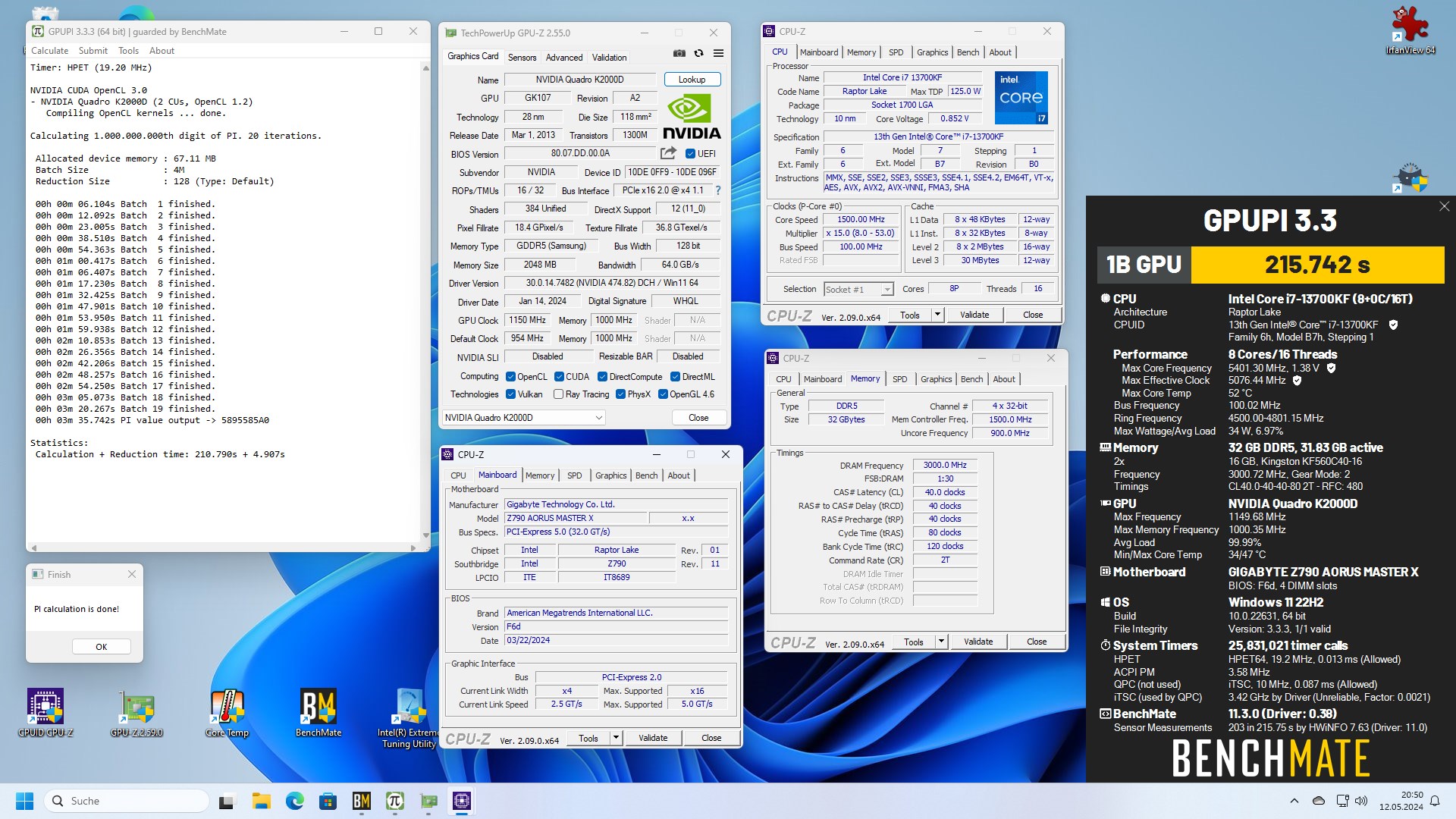1456x819 pixels.
Task: Open Intel Extreme Tuning Utility shortcut
Action: pyautogui.click(x=409, y=719)
